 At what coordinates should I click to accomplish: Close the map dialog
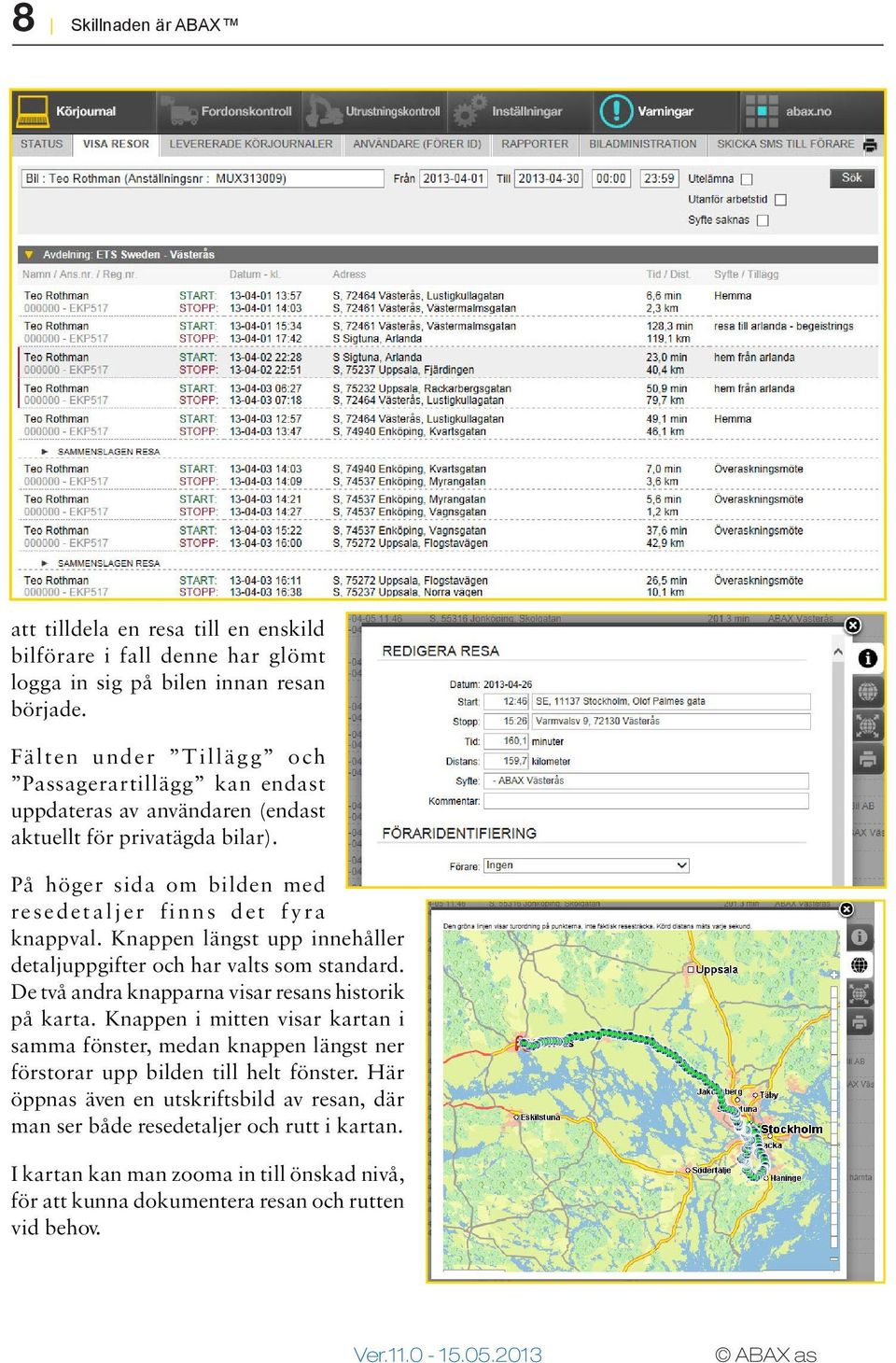coord(847,909)
